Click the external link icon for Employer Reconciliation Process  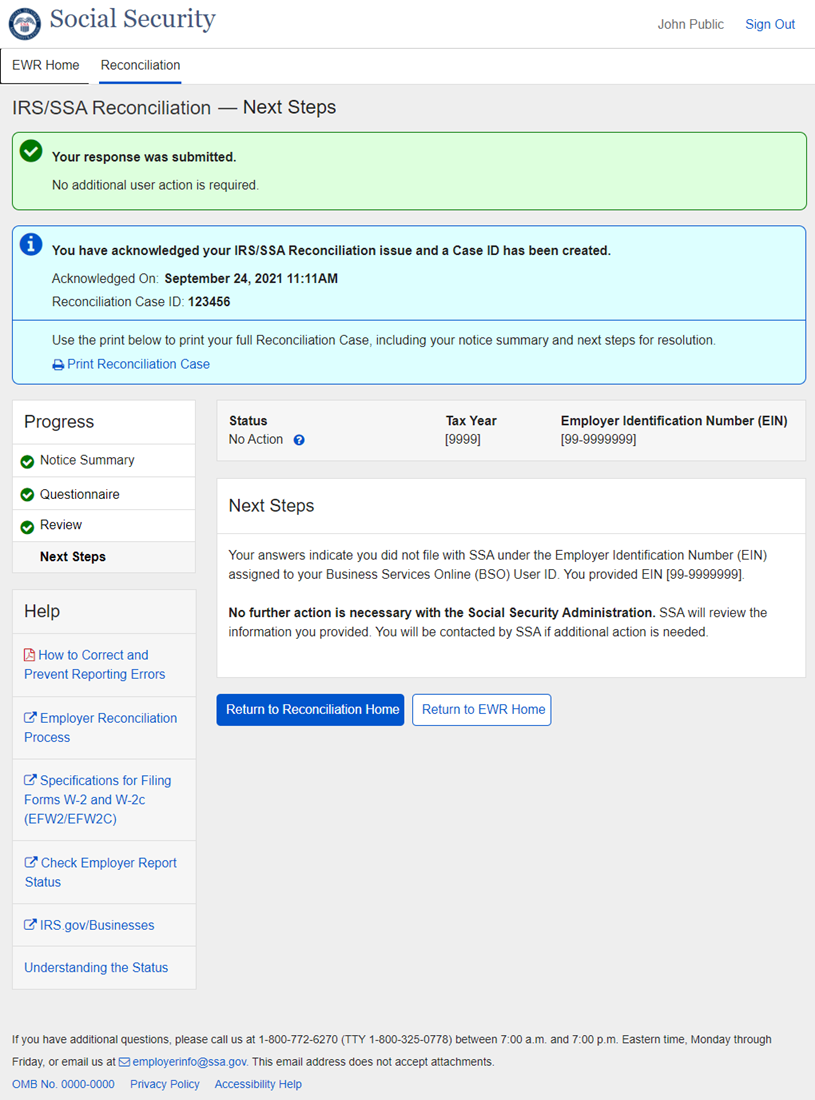click(x=30, y=718)
